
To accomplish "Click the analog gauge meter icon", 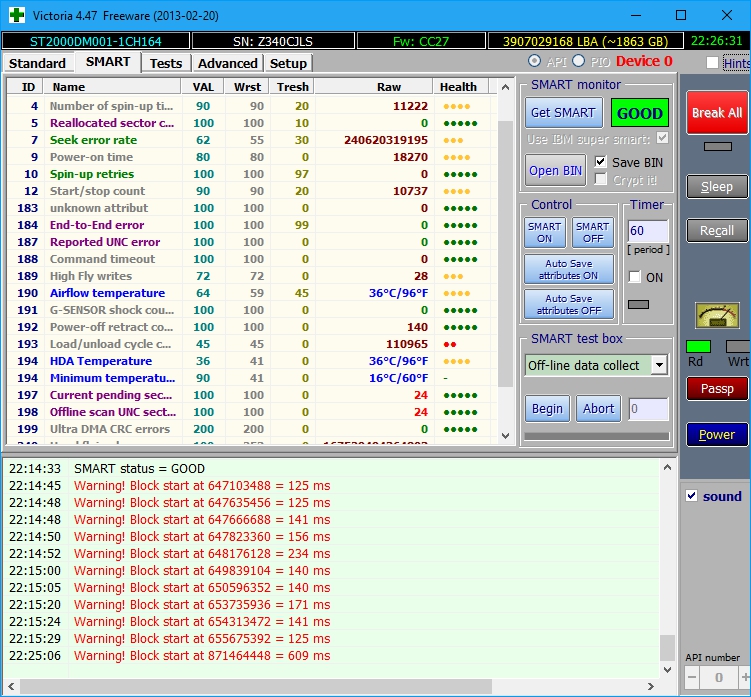I will 717,316.
